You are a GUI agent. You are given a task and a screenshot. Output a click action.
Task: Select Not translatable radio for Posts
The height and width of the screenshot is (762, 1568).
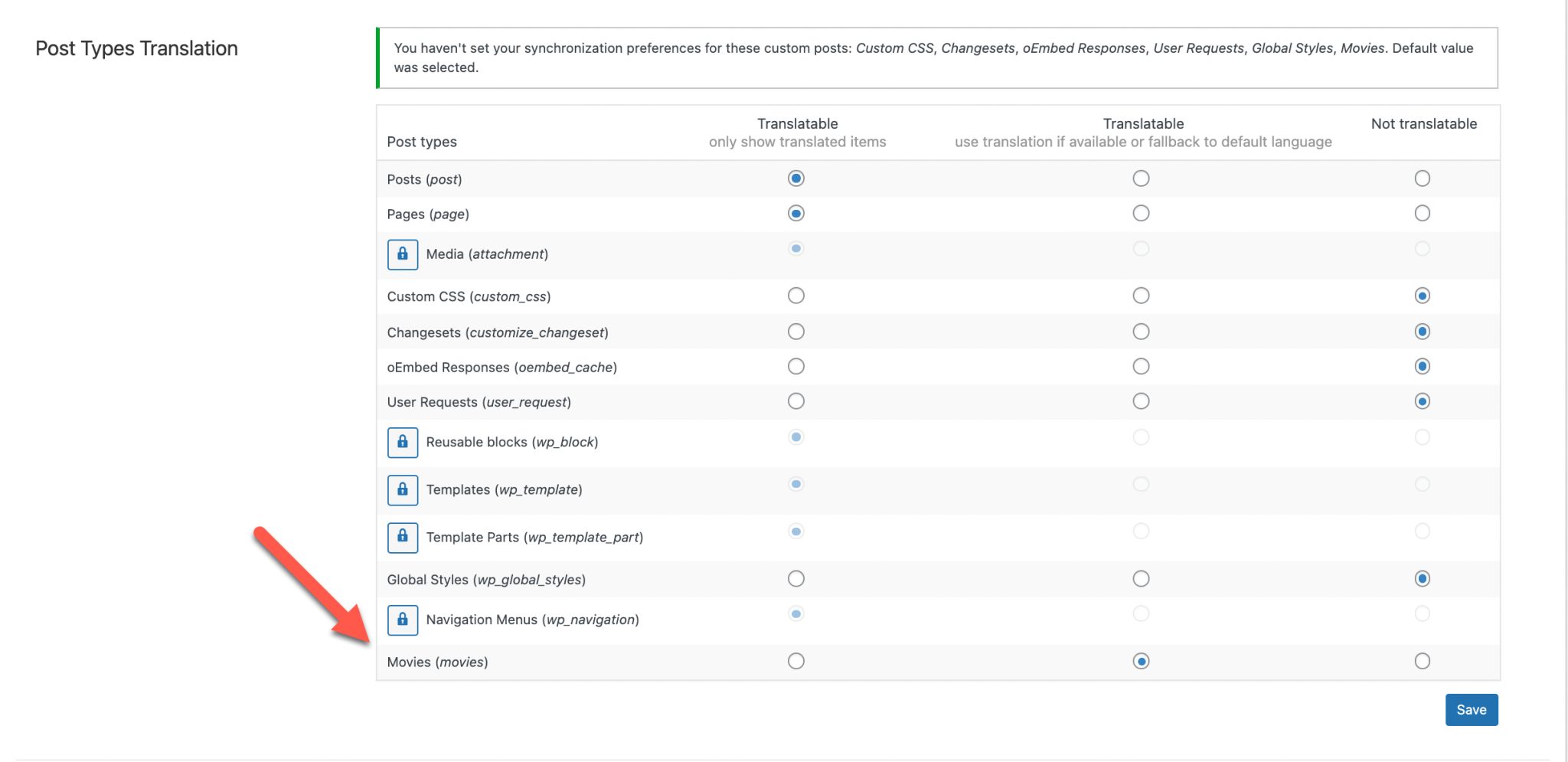pyautogui.click(x=1423, y=178)
